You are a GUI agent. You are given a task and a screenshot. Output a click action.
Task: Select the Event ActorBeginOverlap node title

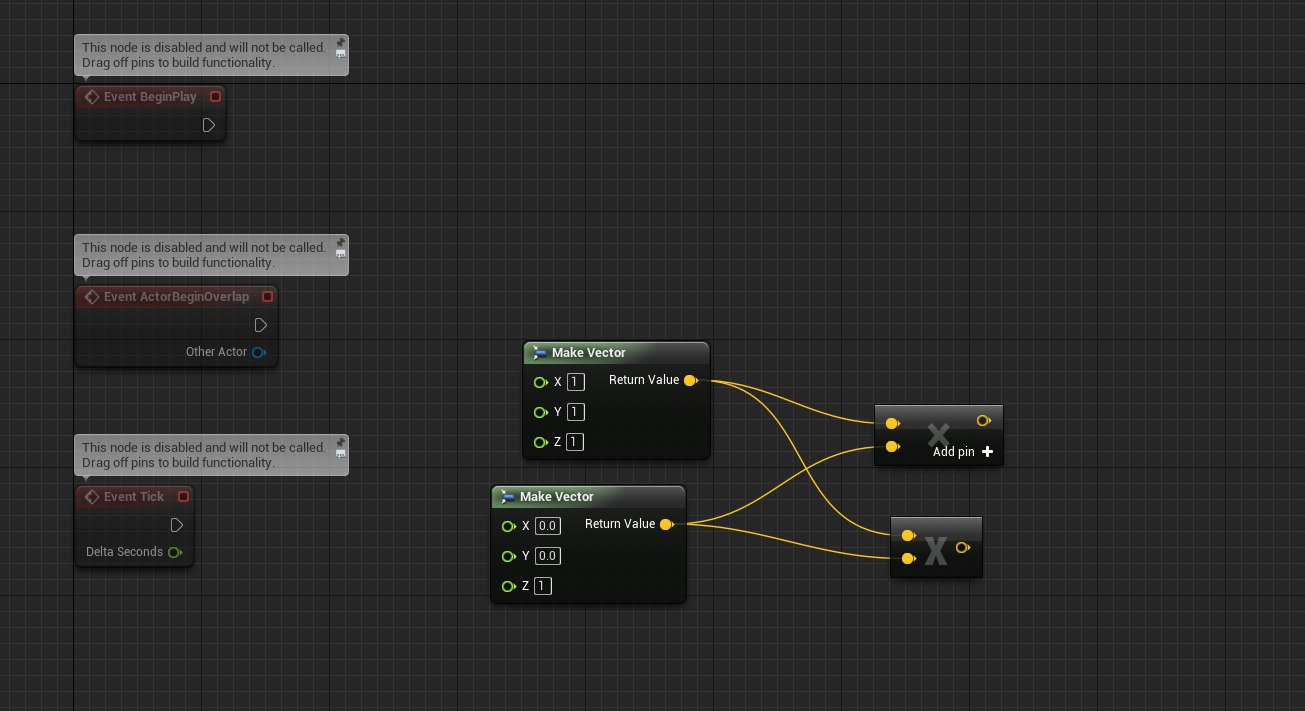click(x=176, y=297)
